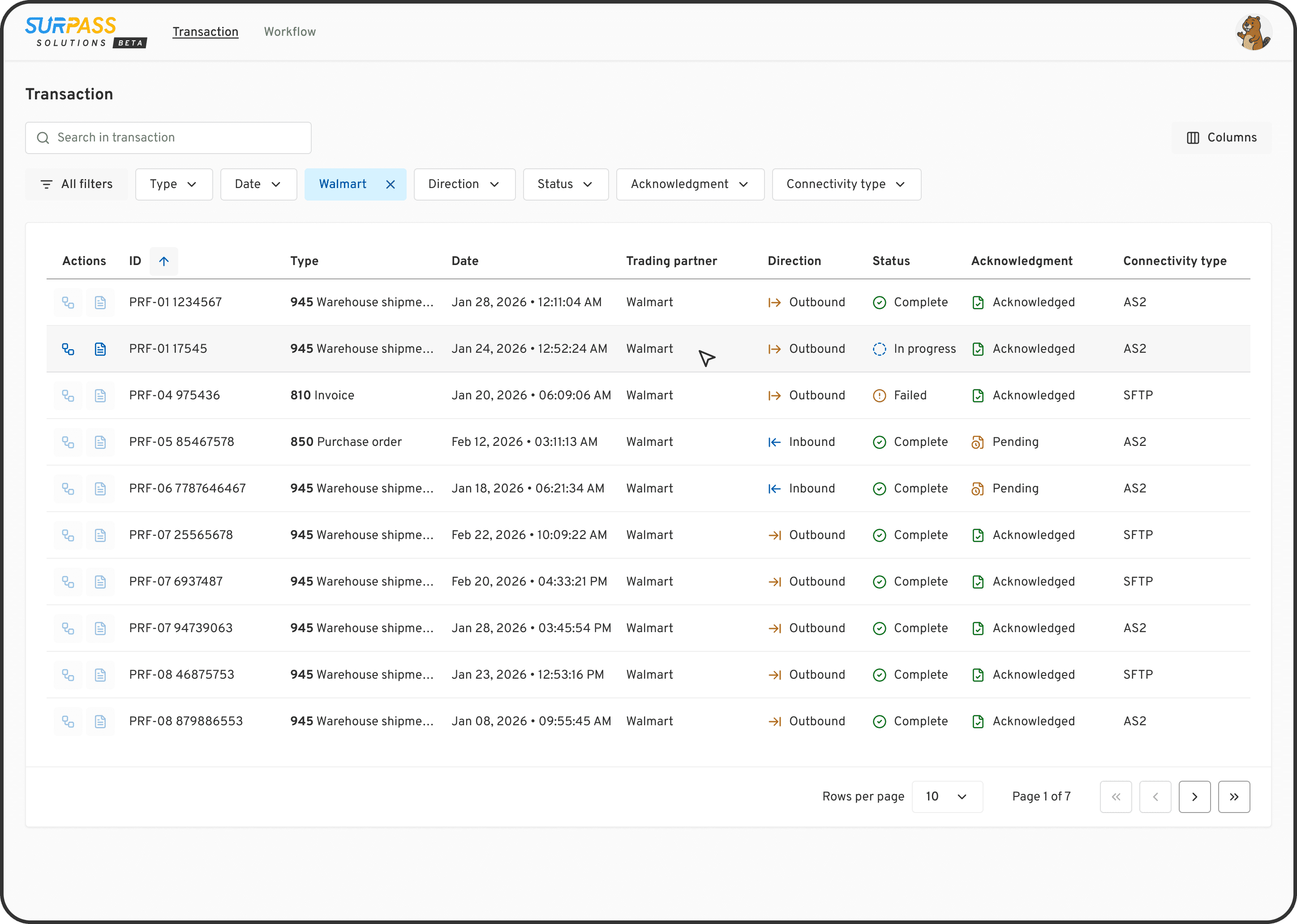
Task: Click the In progress status indicator on PRF-01 17545
Action: (x=879, y=348)
